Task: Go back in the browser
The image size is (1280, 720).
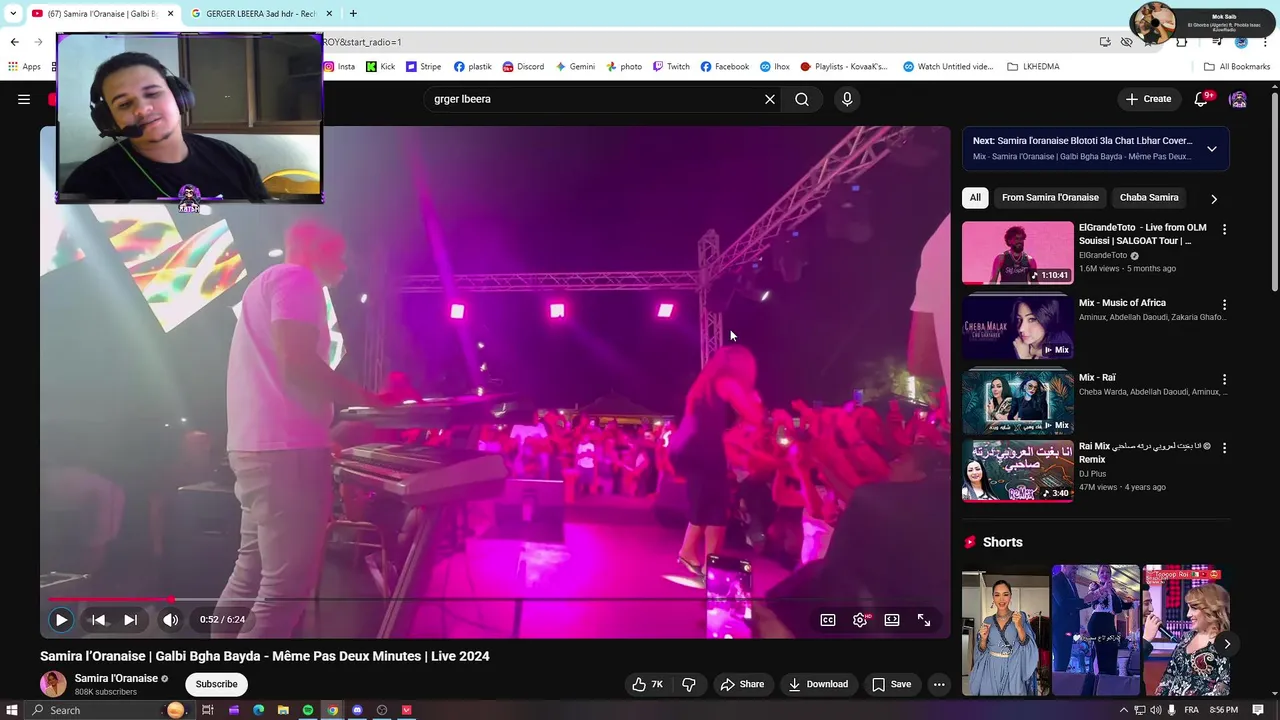Action: pyautogui.click(x=14, y=42)
